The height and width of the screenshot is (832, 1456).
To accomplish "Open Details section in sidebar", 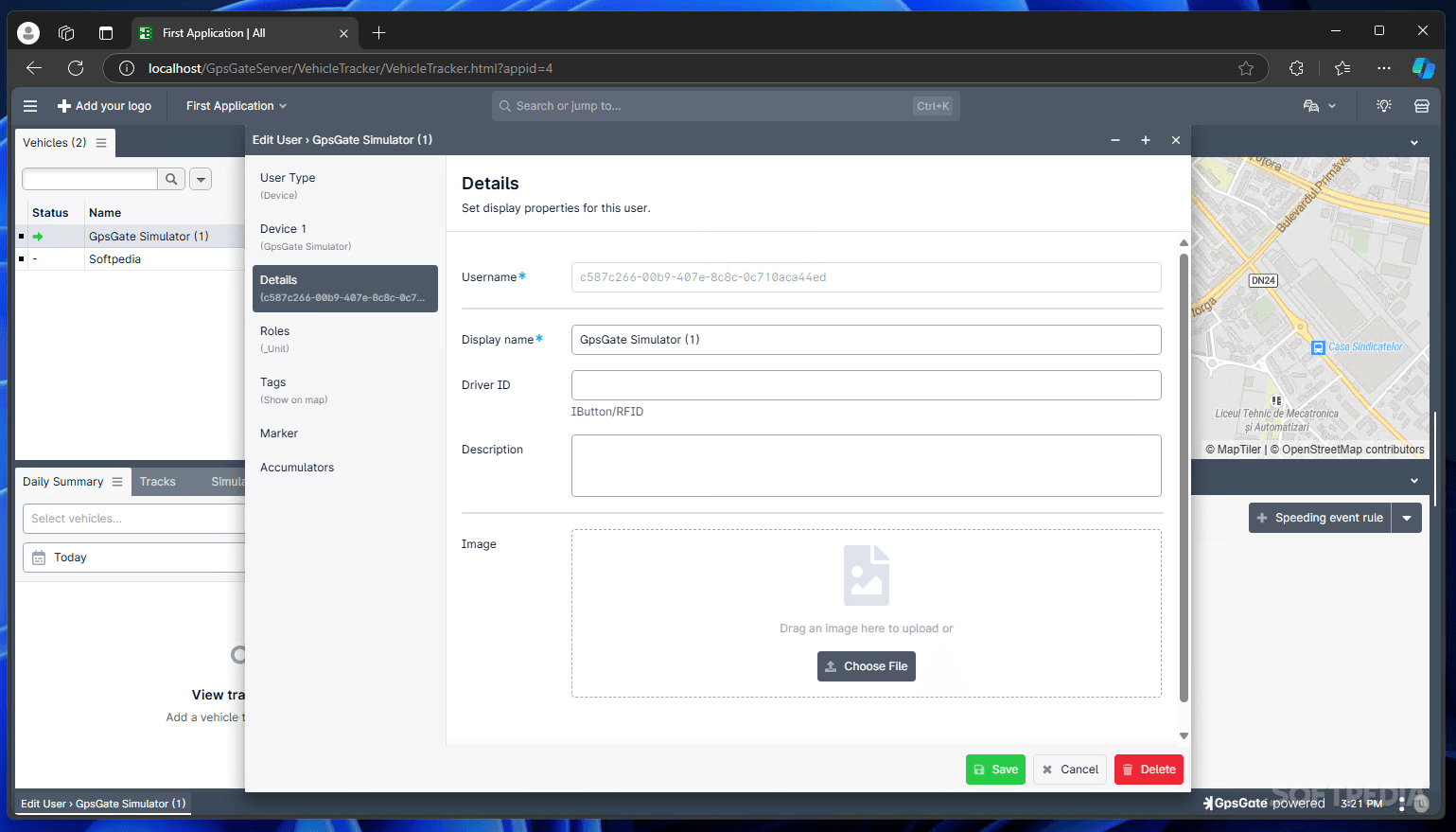I will 345,288.
